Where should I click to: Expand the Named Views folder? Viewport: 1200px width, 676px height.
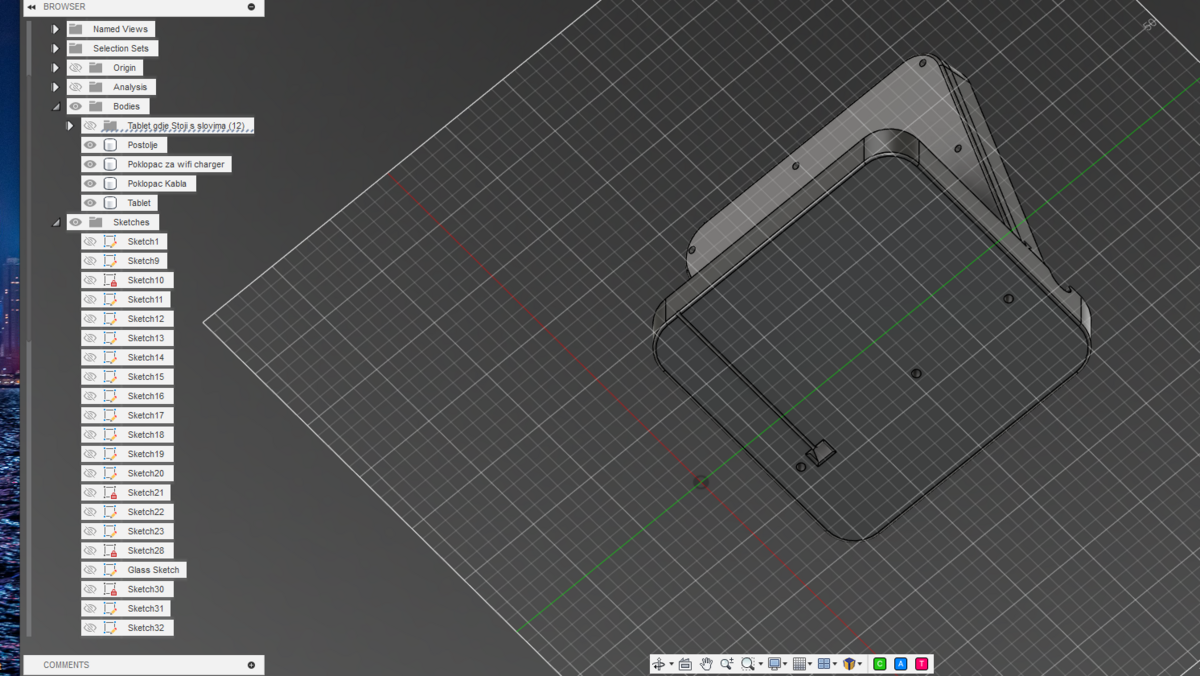56,29
